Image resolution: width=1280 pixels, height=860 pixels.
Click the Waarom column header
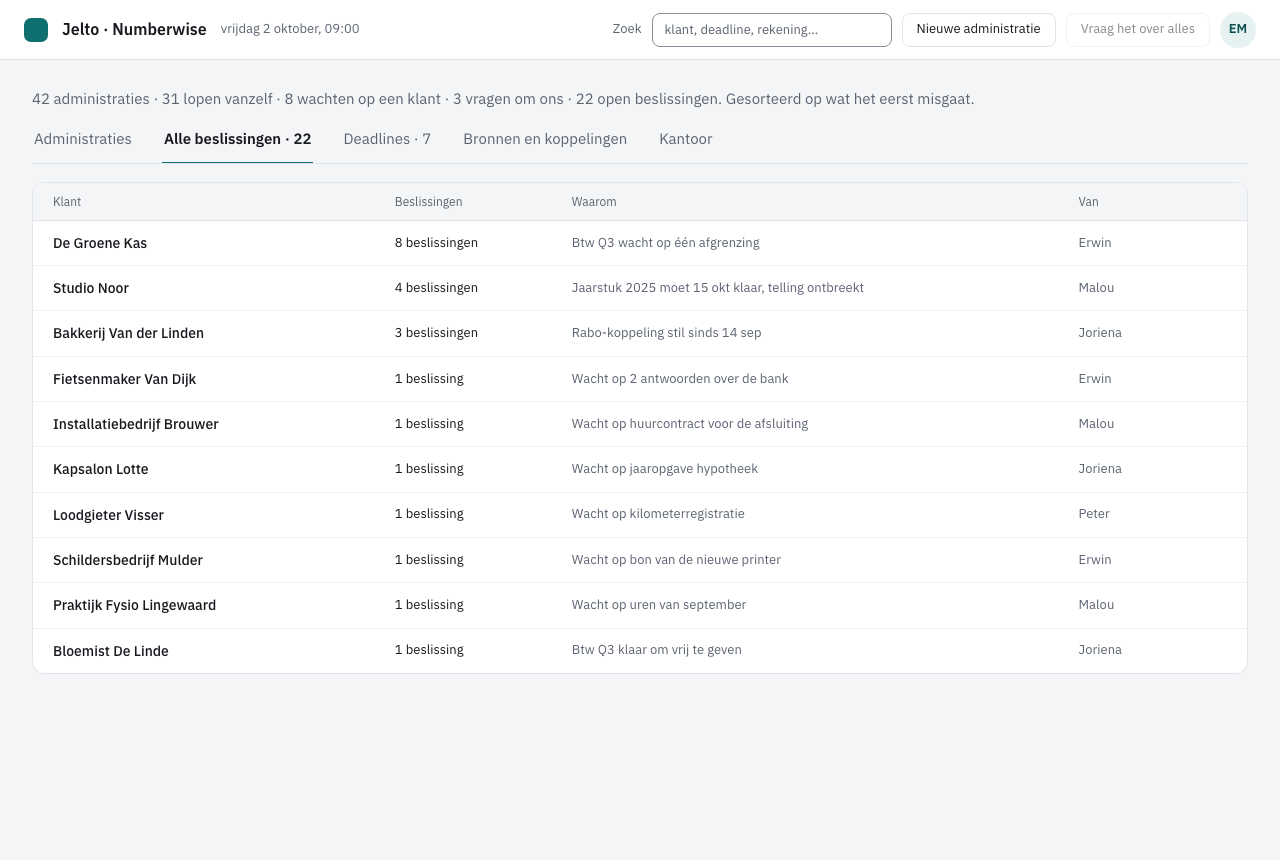pos(594,202)
